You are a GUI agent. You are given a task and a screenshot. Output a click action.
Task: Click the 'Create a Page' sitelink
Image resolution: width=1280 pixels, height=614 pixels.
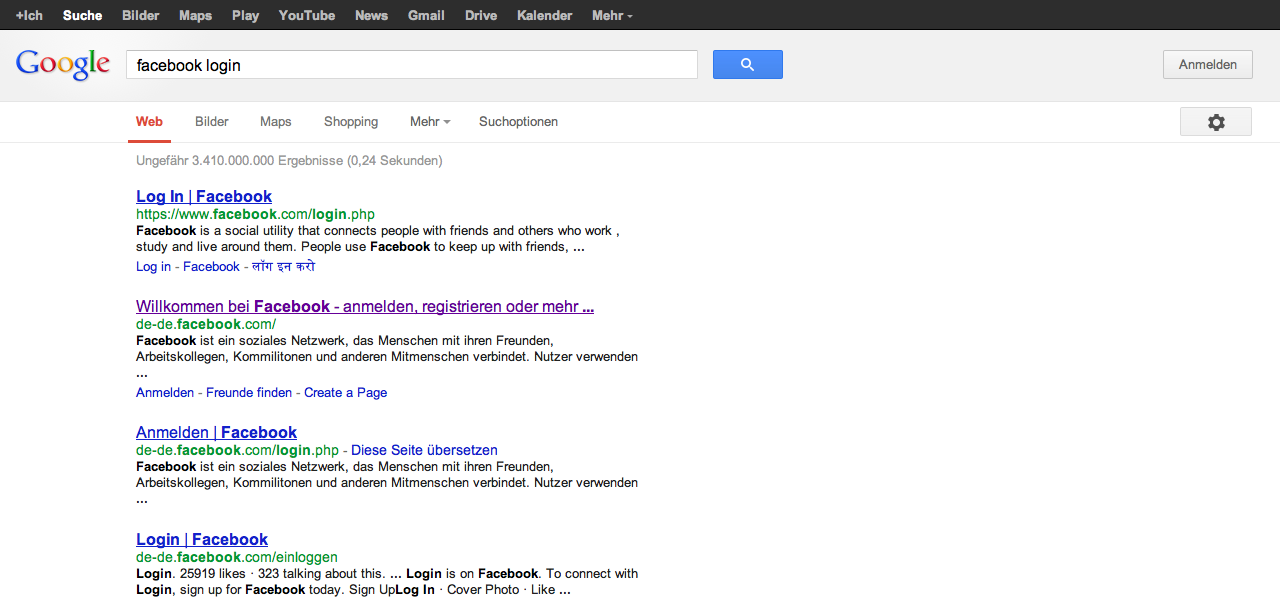(x=345, y=393)
